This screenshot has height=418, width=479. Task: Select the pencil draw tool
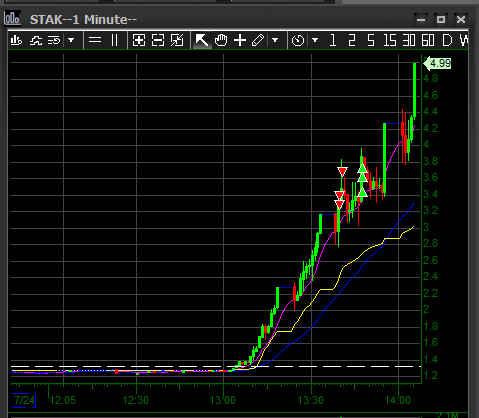point(258,40)
